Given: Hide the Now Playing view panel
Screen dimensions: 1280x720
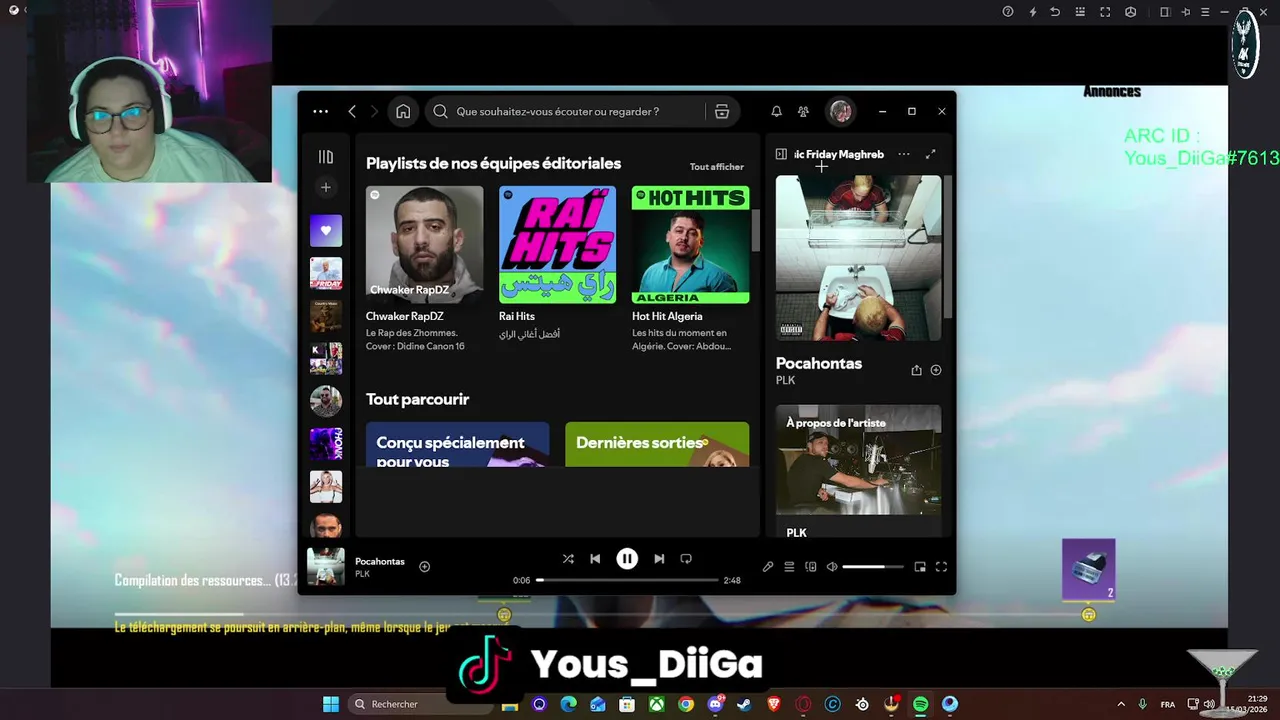Looking at the screenshot, I should 782,154.
